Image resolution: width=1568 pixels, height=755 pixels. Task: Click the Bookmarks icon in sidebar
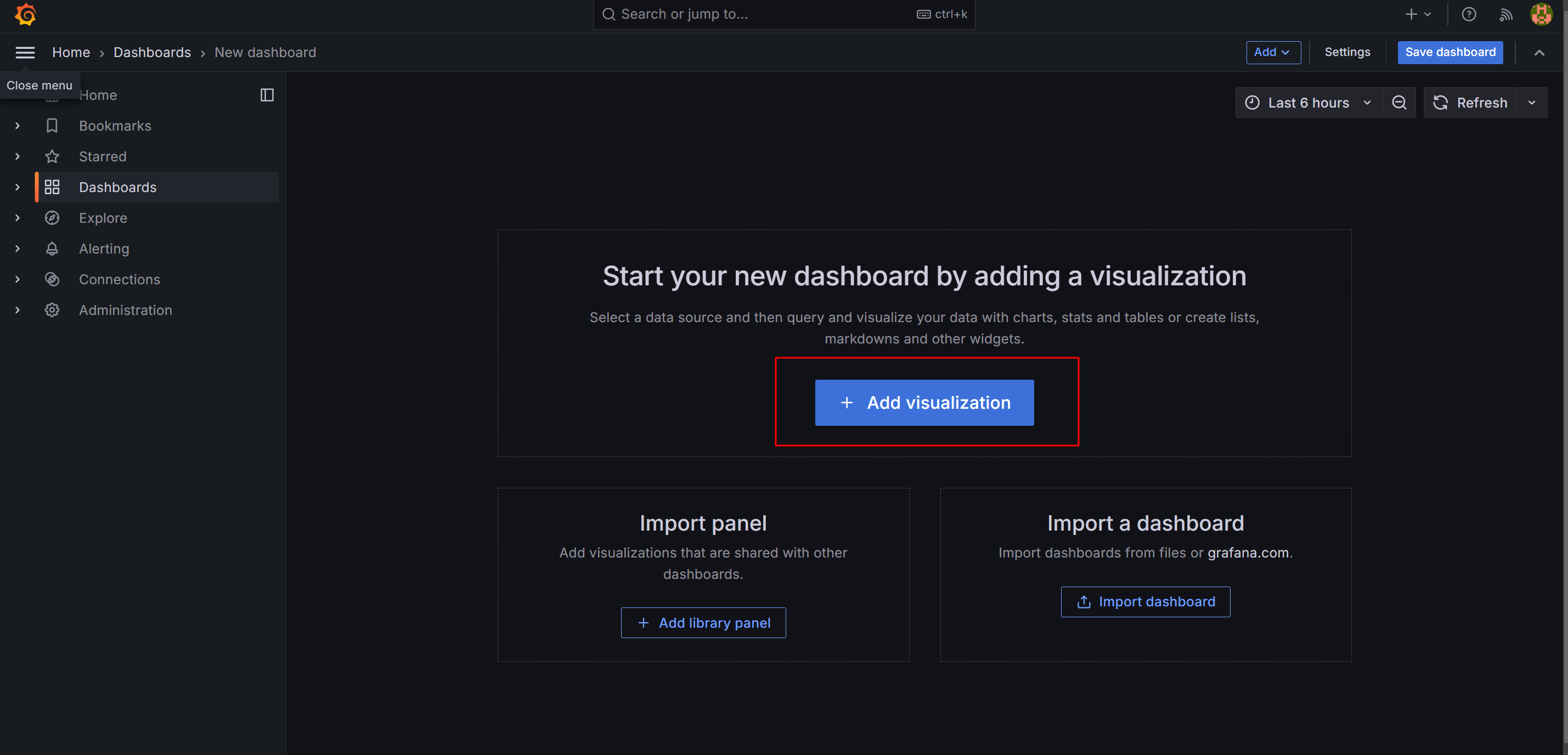click(52, 126)
